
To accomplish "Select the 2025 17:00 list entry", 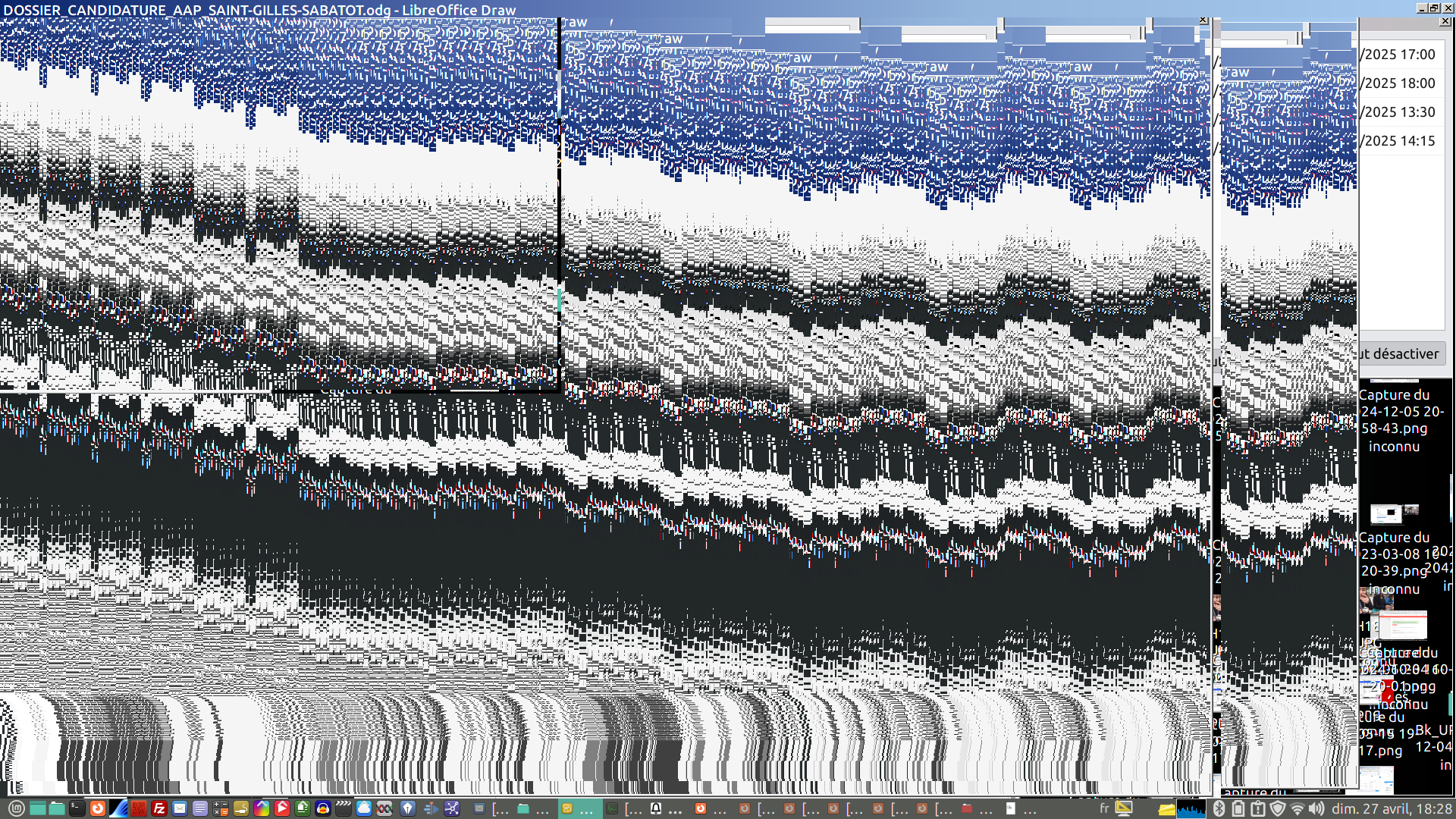I will (1399, 55).
